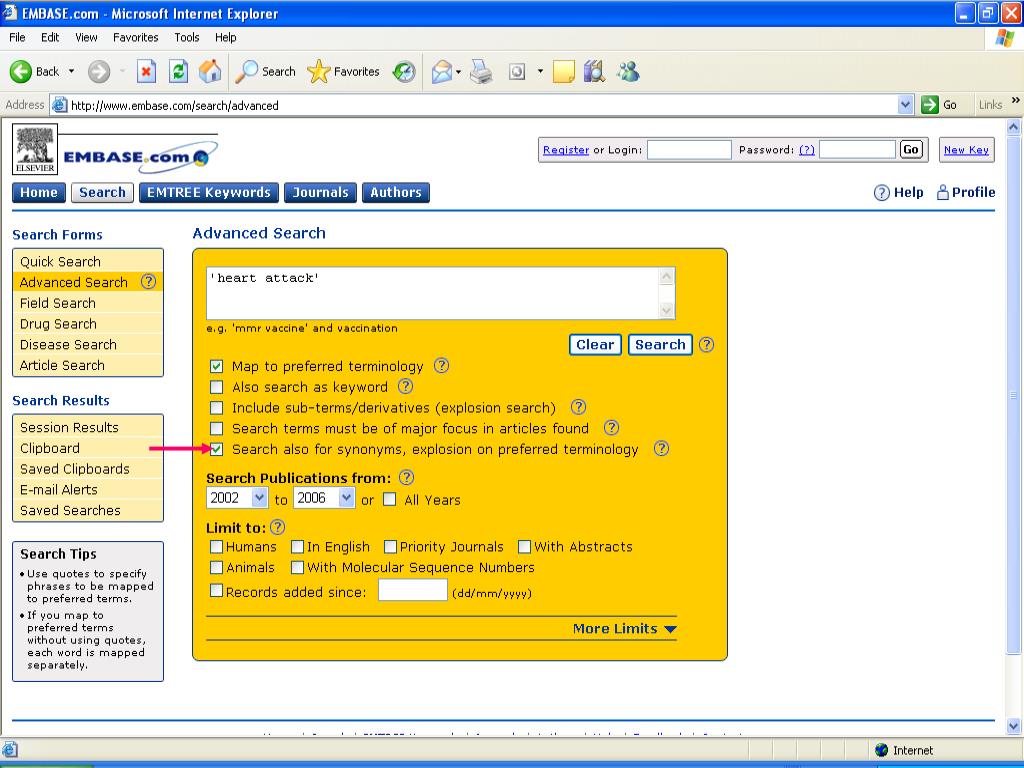Open help for Search Publications from
This screenshot has height=768, width=1024.
tap(406, 477)
